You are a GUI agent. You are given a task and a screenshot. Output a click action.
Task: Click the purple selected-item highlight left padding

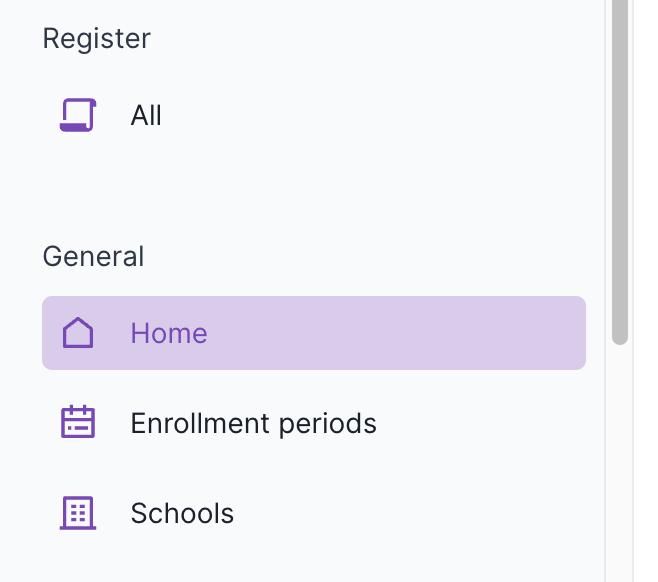click(50, 333)
